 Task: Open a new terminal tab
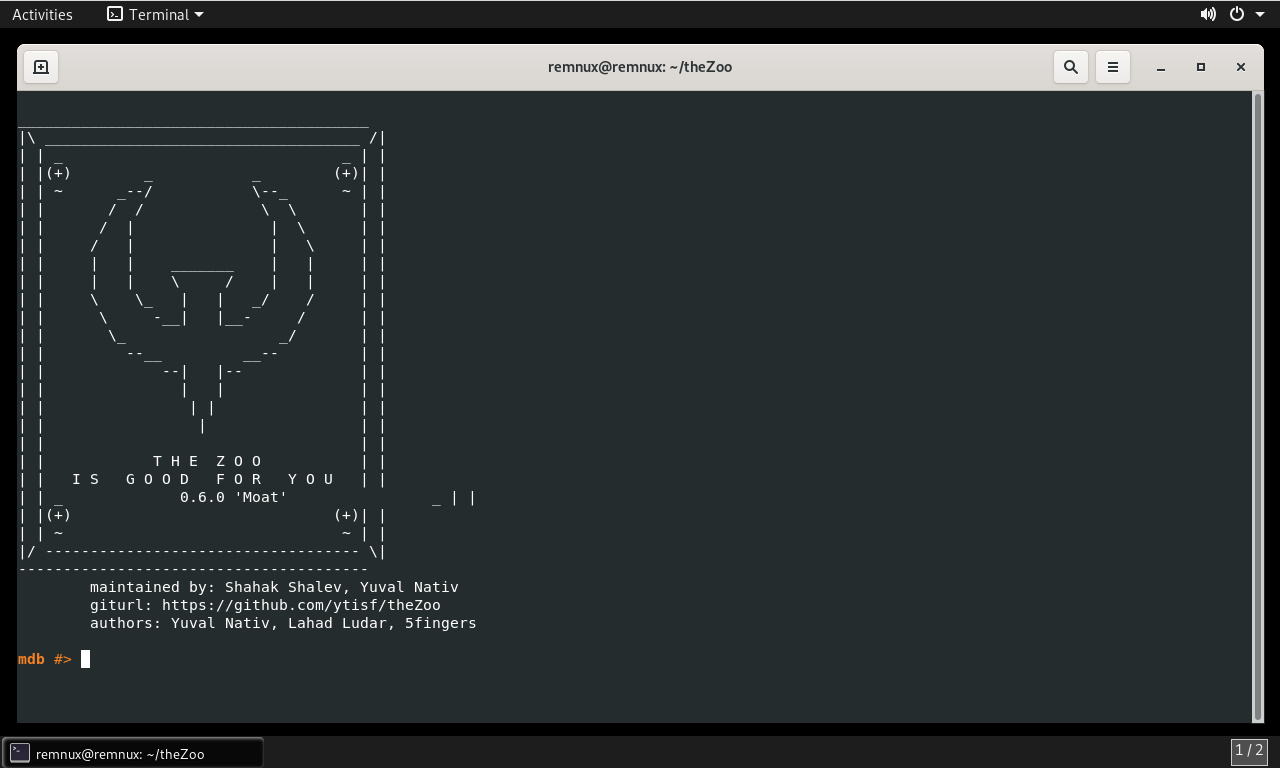pos(41,67)
